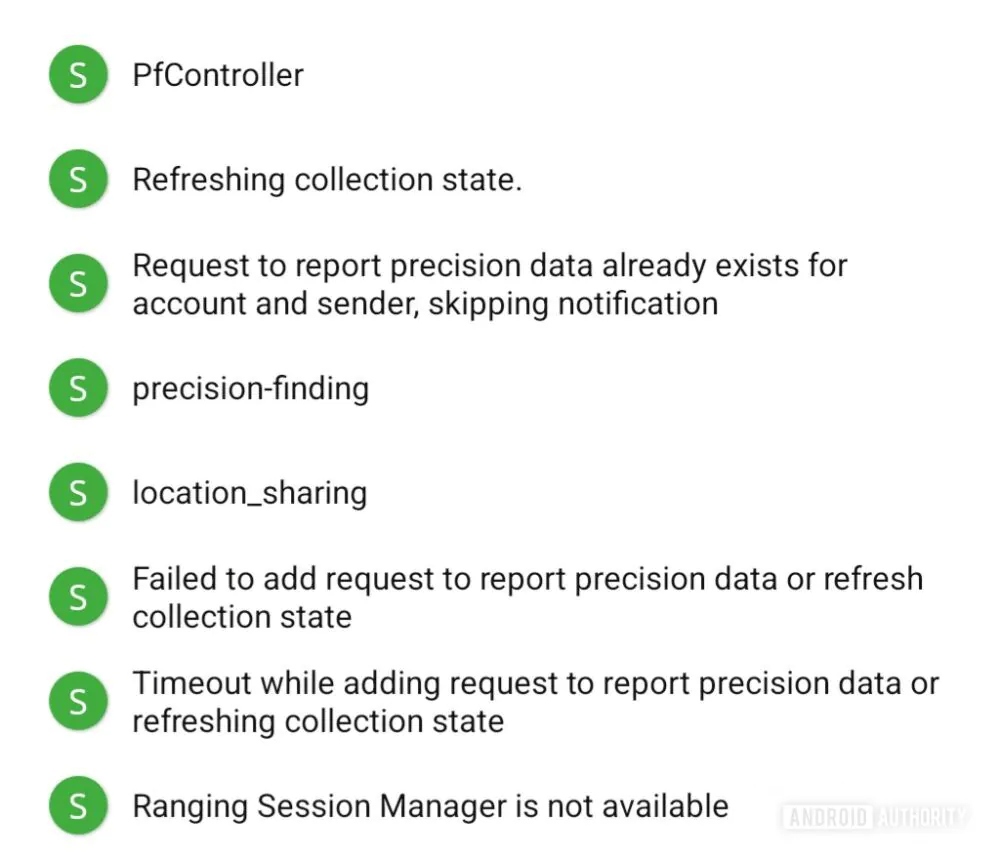This screenshot has width=1000, height=862.
Task: Click 'Ranging Session Manager is not available' text
Action: tap(430, 807)
